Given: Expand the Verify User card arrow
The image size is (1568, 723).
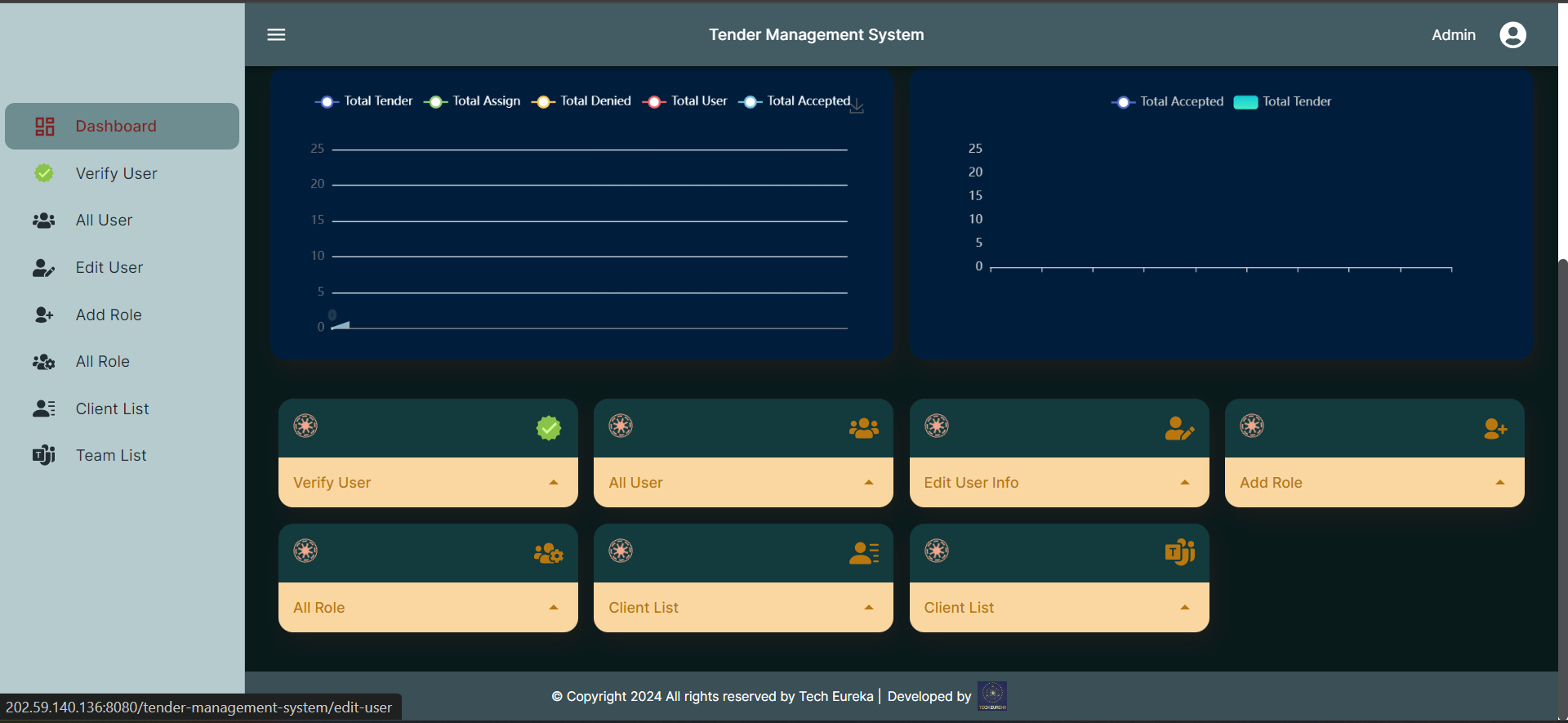Looking at the screenshot, I should [x=554, y=483].
